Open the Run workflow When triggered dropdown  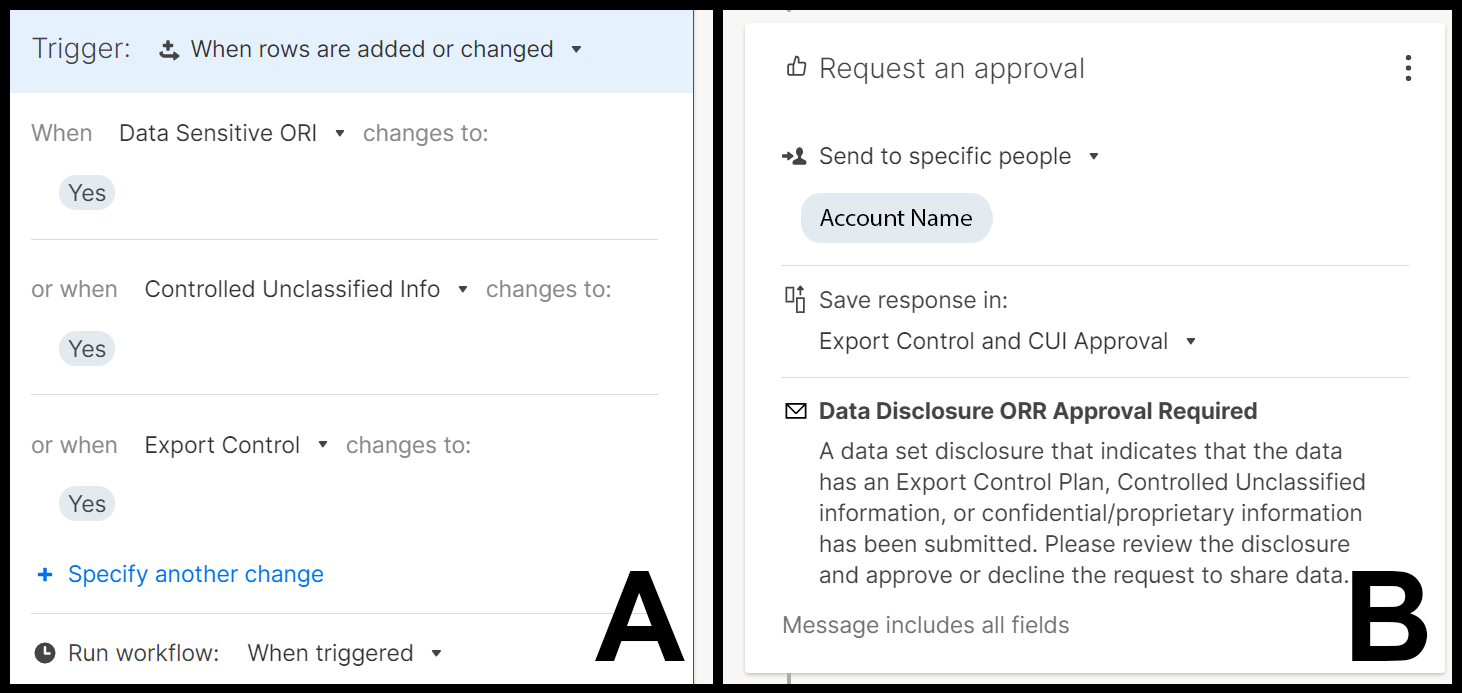point(436,653)
